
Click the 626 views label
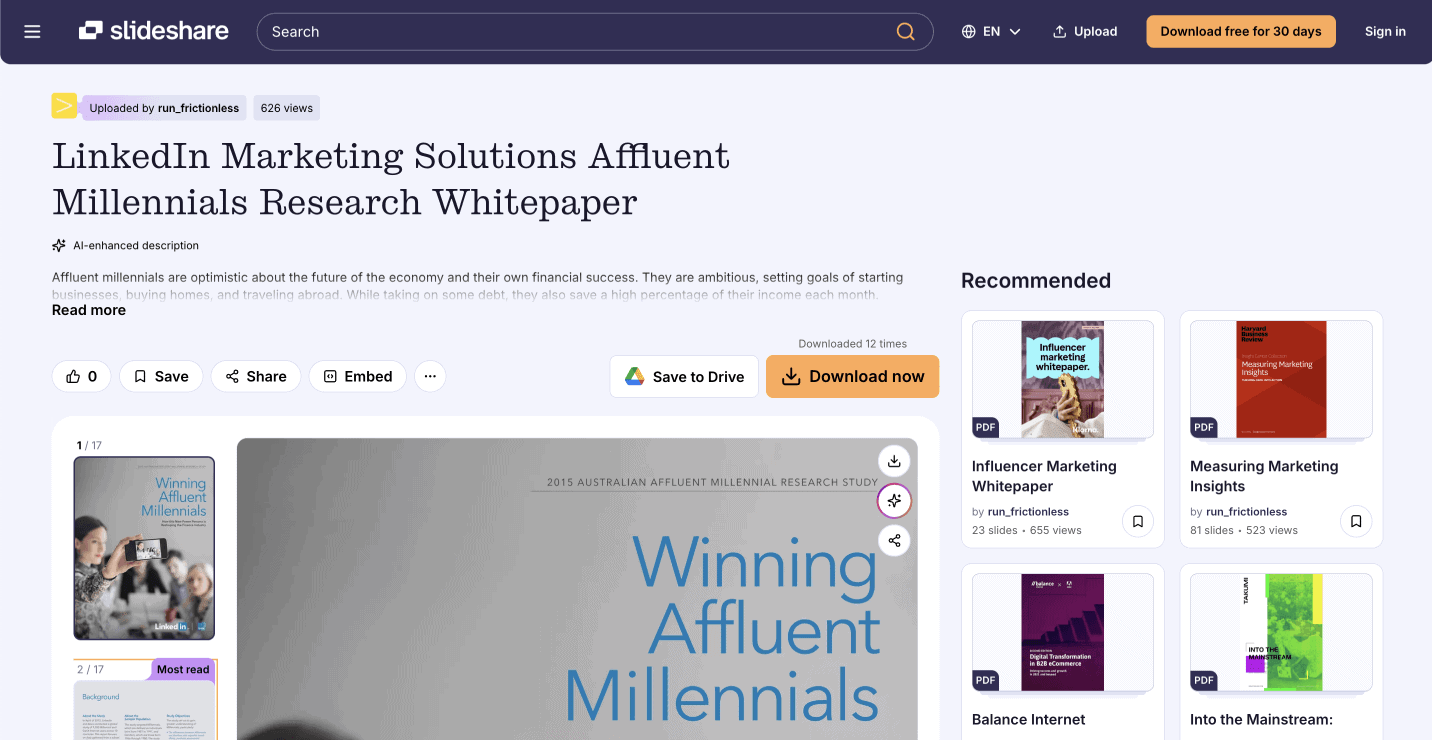pyautogui.click(x=287, y=108)
